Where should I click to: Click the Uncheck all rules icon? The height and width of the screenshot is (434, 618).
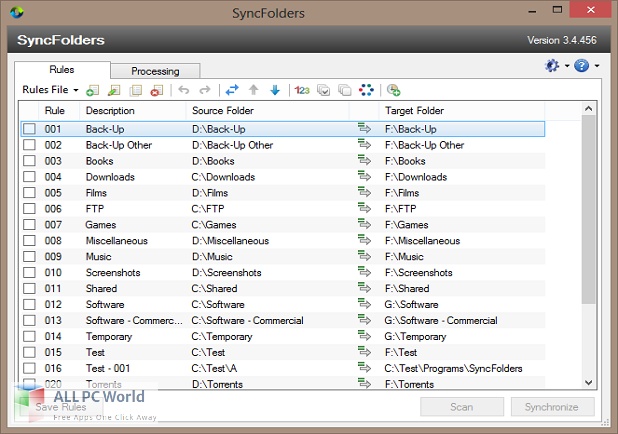345,90
